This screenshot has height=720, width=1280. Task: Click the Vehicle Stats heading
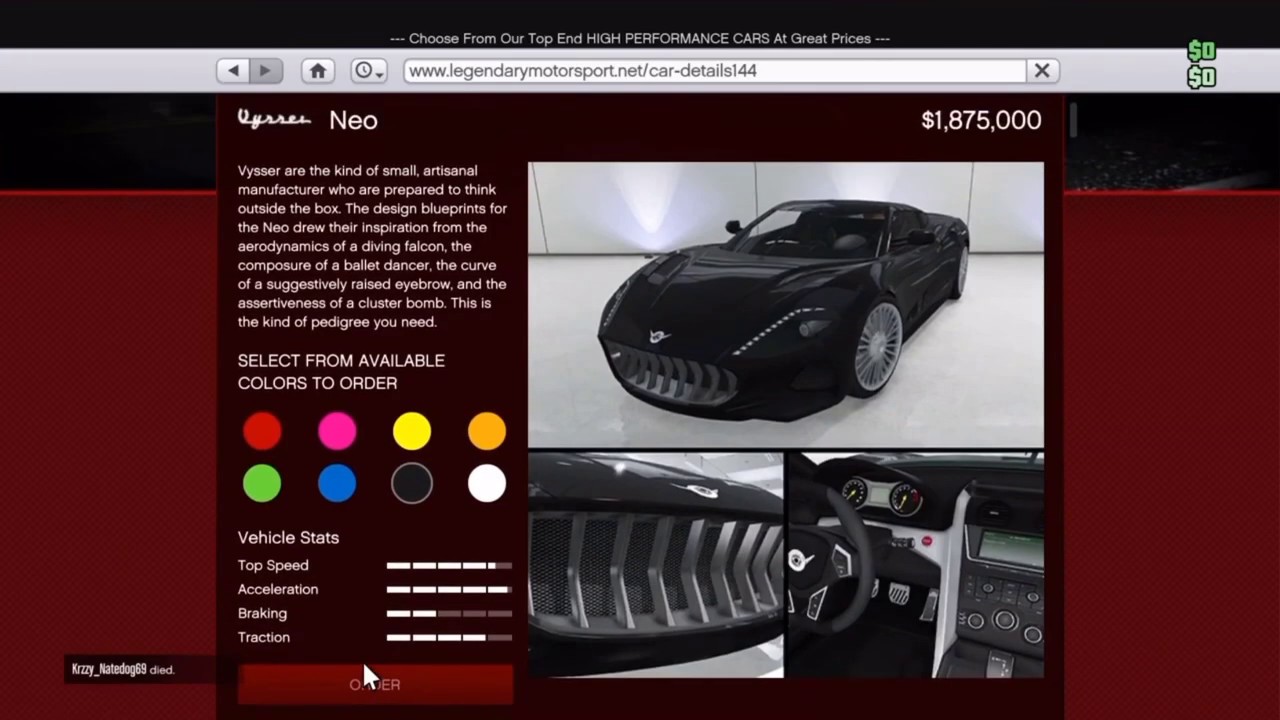[288, 538]
